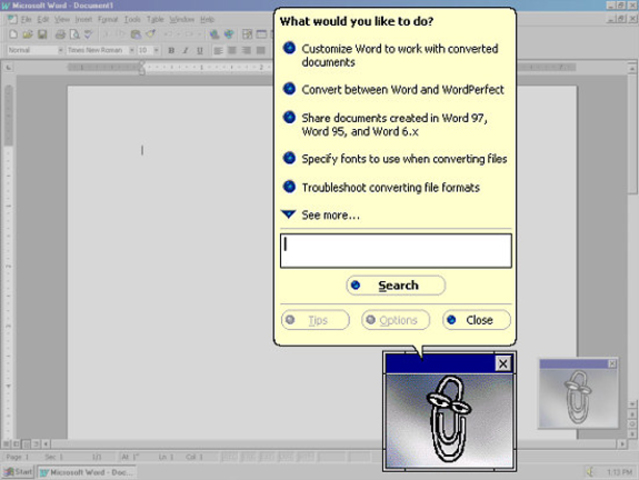Align text right
Image resolution: width=639 pixels, height=480 pixels.
[247, 51]
